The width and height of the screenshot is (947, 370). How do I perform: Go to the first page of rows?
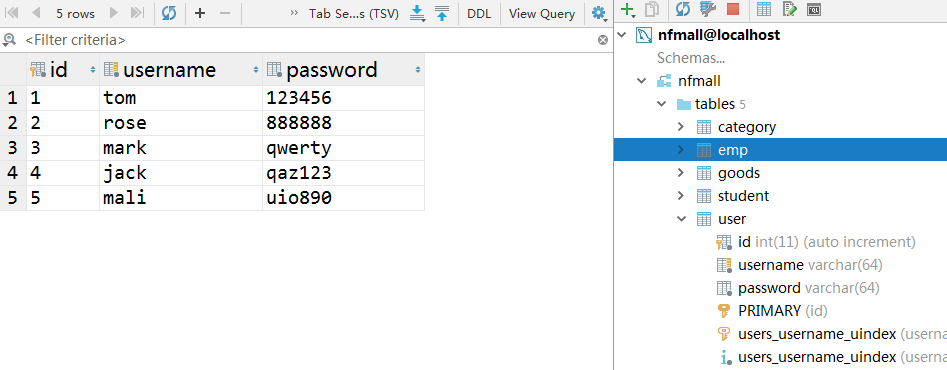coord(12,13)
